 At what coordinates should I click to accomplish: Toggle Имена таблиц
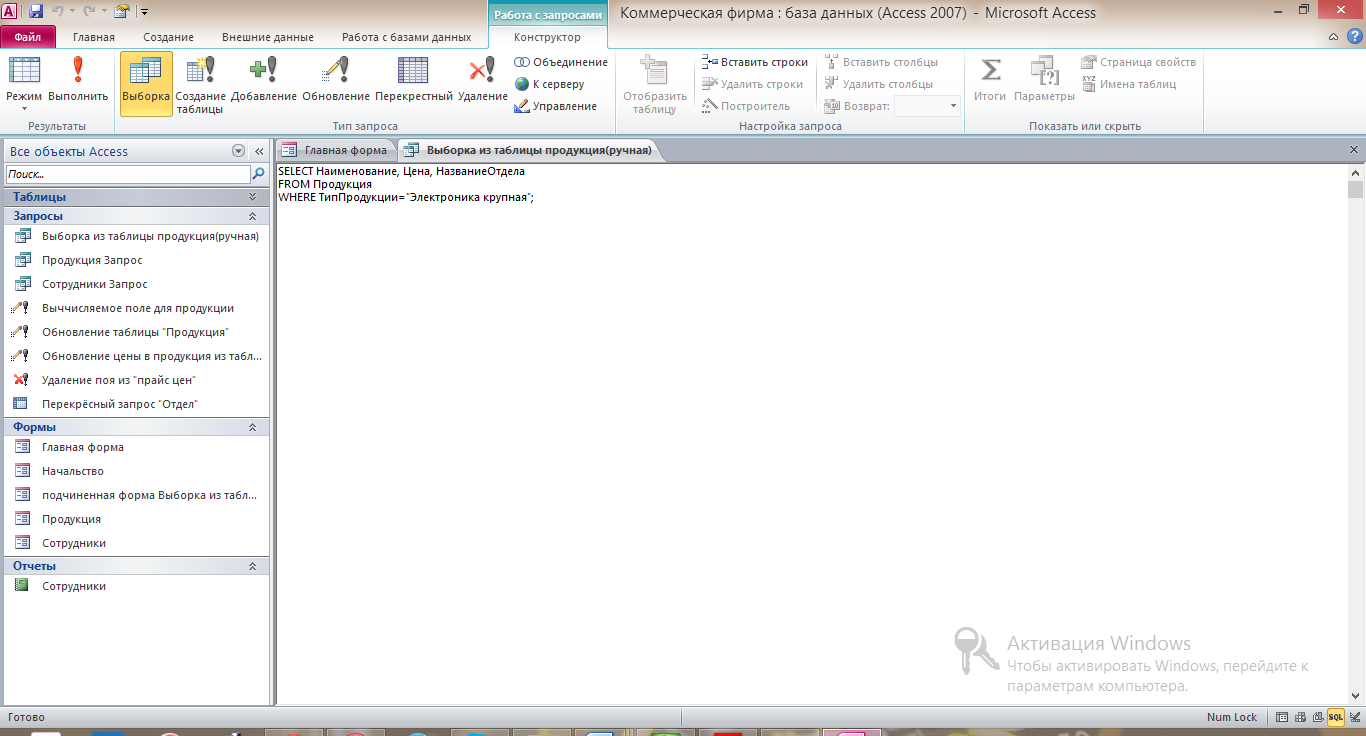click(1128, 84)
